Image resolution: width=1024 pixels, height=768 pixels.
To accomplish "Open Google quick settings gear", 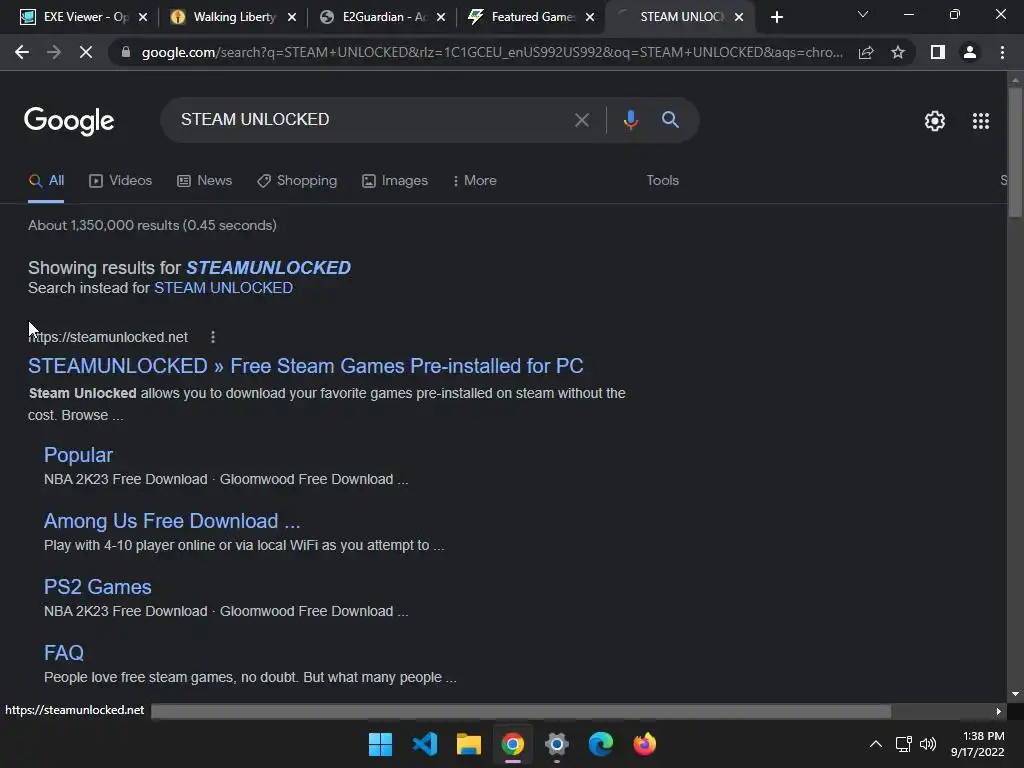I will [935, 121].
